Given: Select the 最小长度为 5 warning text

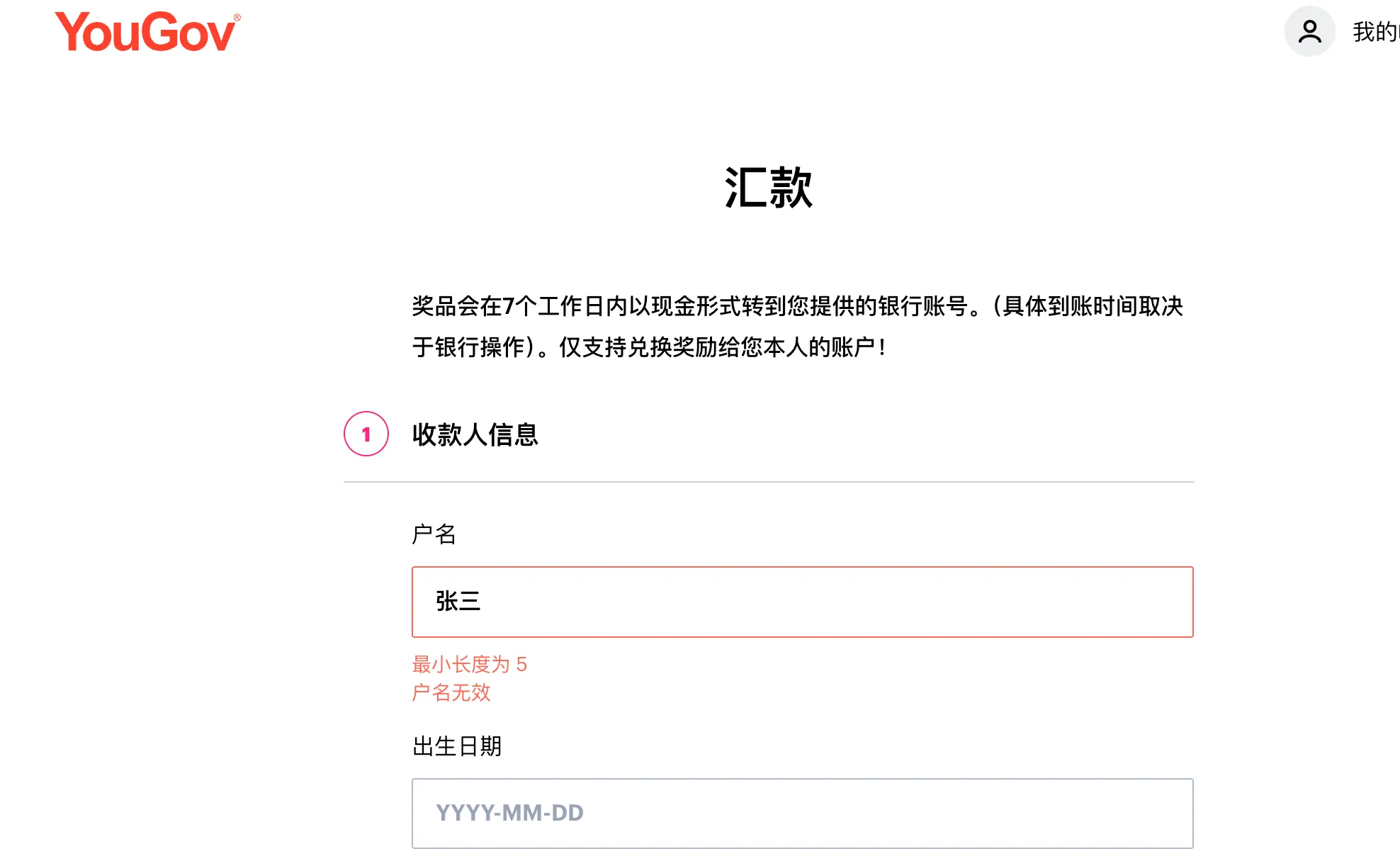Looking at the screenshot, I should tap(470, 665).
